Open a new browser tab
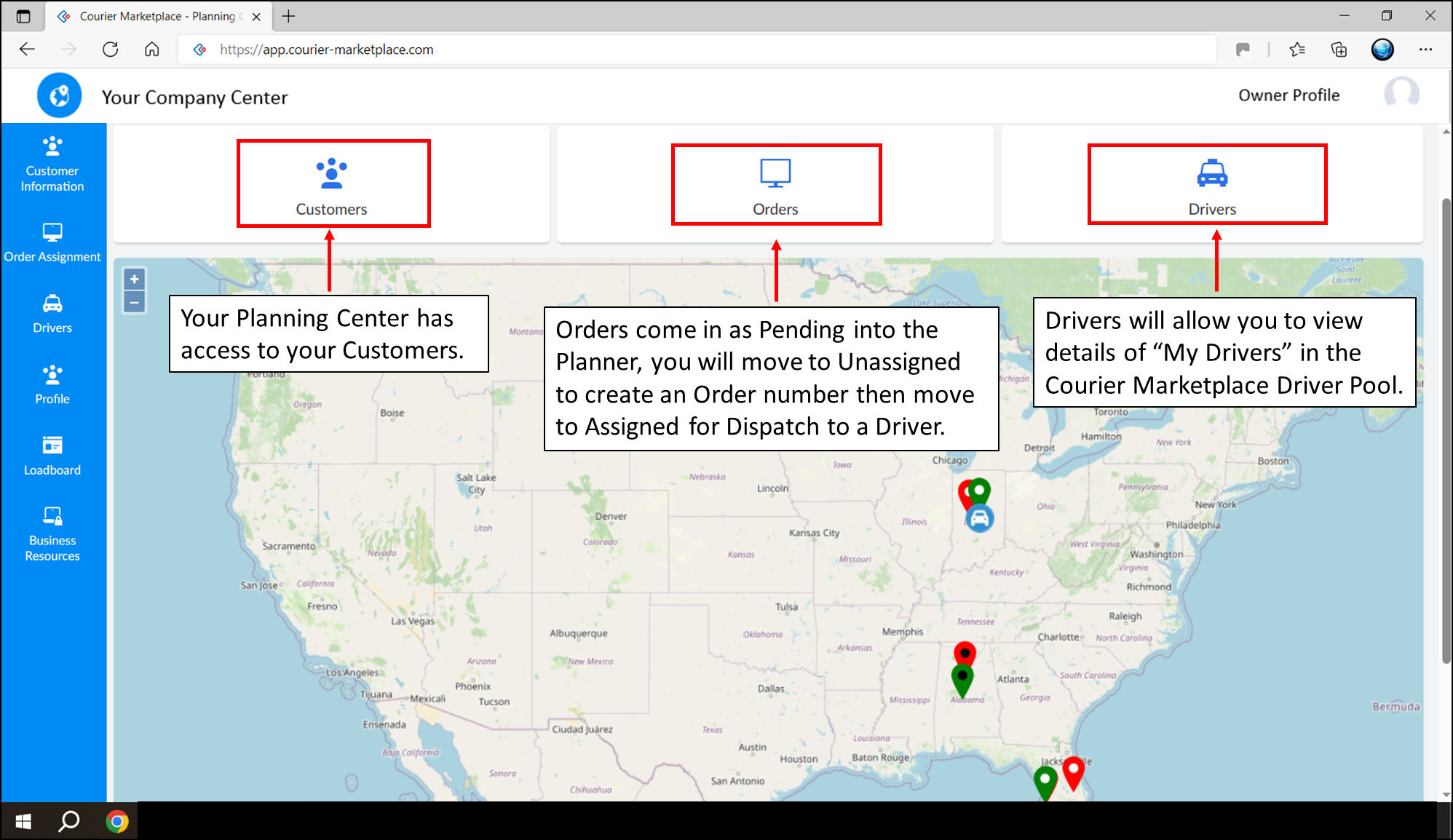 tap(289, 16)
